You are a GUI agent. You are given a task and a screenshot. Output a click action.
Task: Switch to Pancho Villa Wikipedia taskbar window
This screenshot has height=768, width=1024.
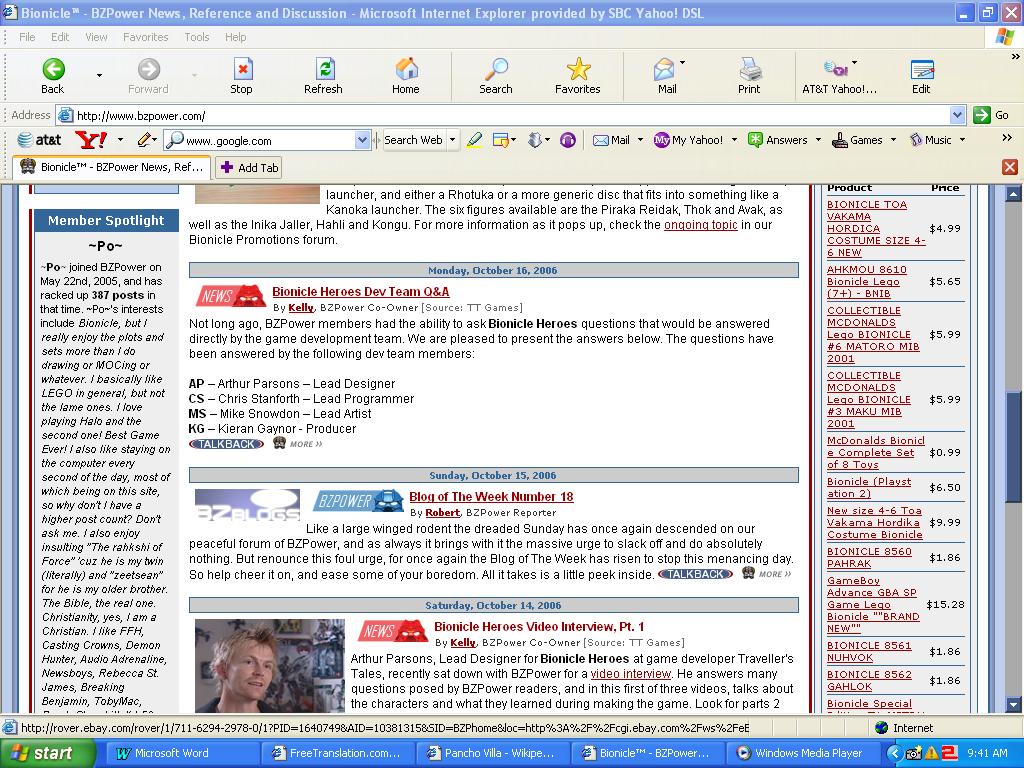coord(493,753)
